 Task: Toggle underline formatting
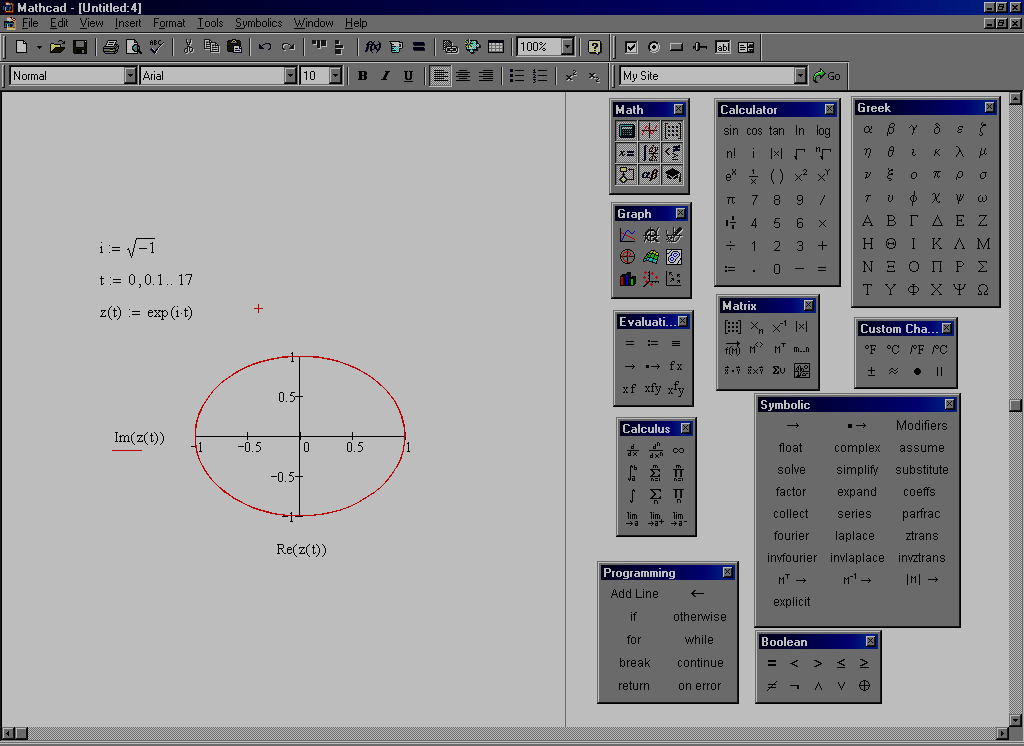click(408, 76)
